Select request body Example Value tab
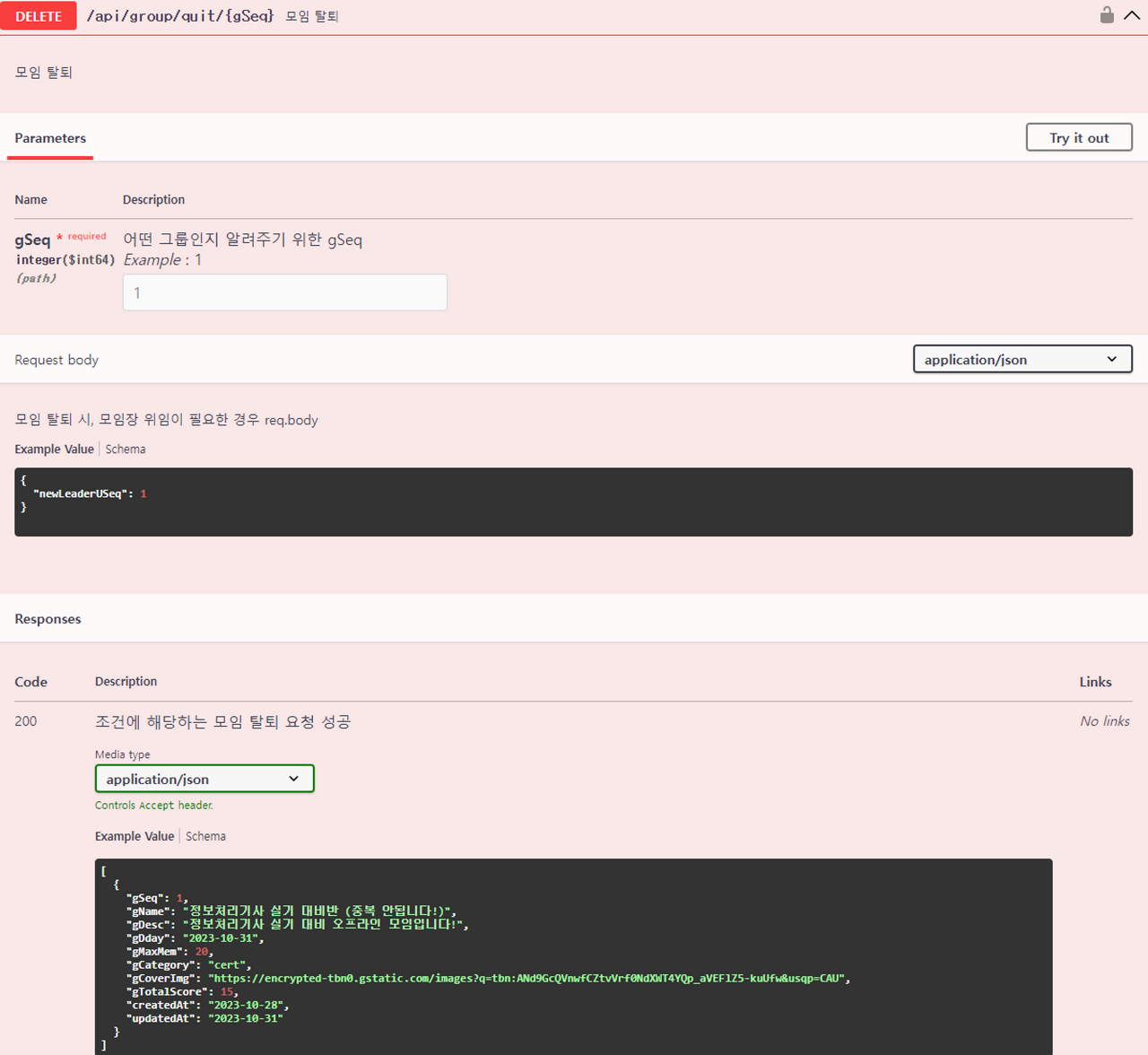 pos(54,449)
